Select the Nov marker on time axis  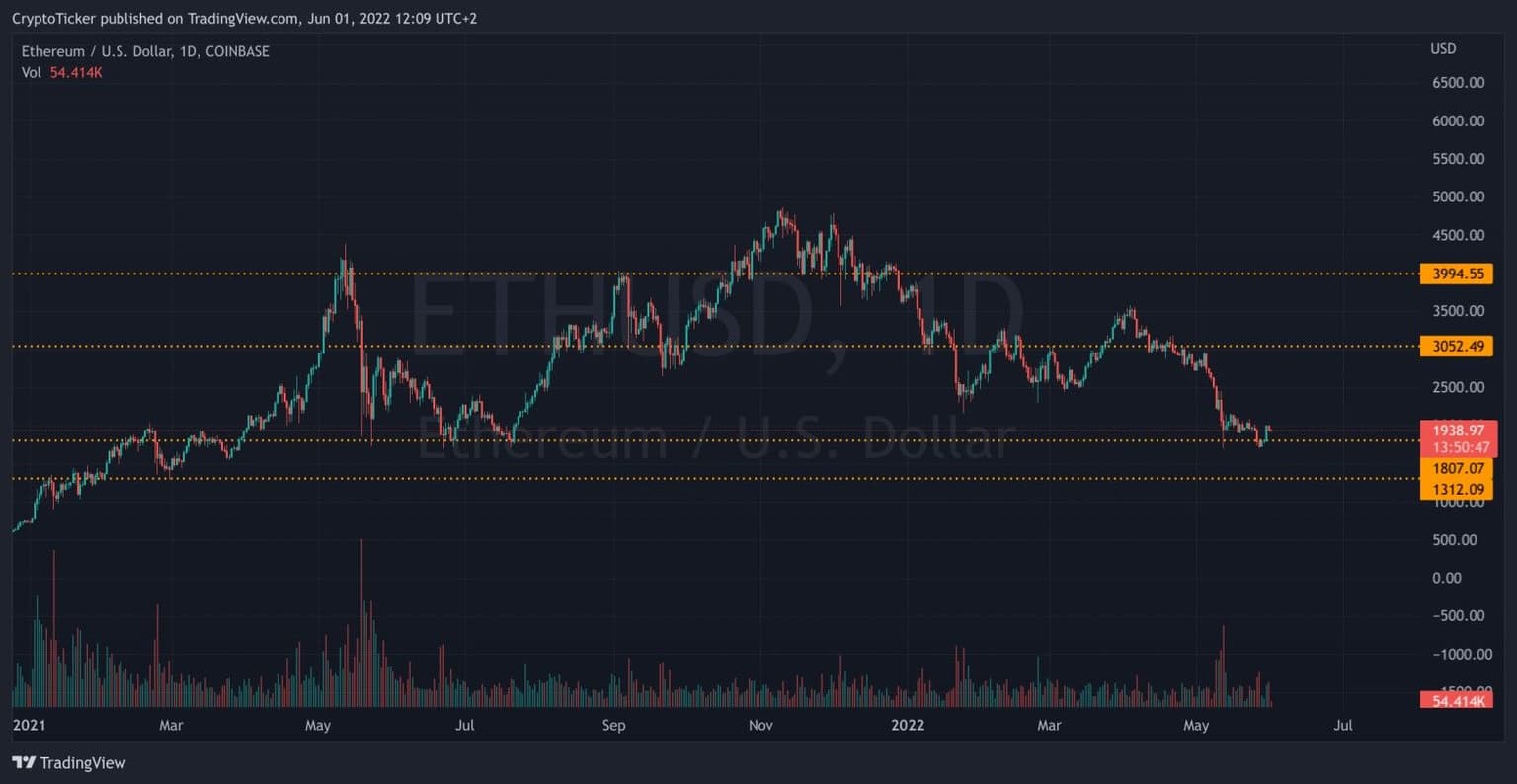pos(759,726)
